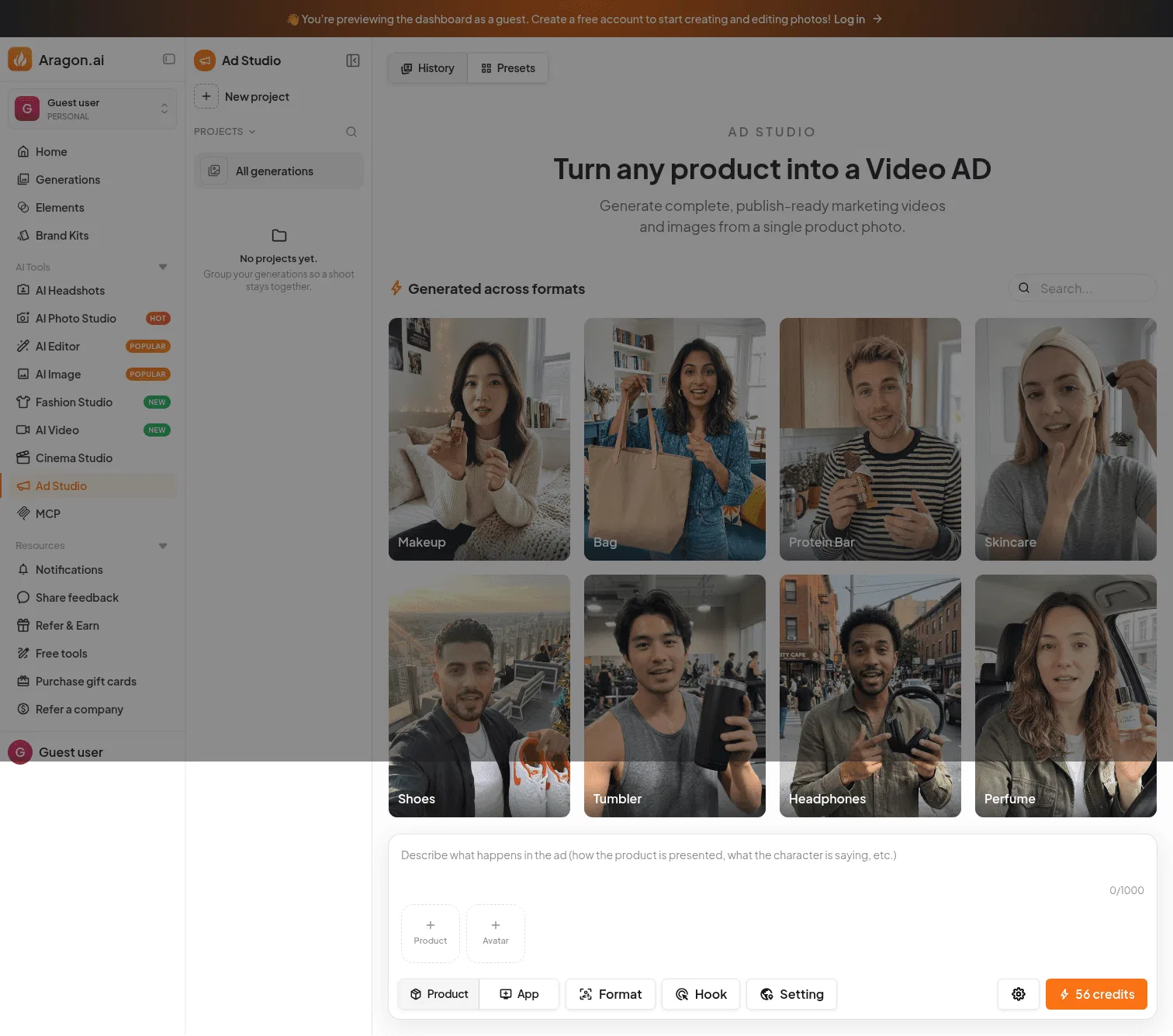Select the Fashion Studio shirt icon
Screen dimensions: 1173x1036
coord(23,402)
